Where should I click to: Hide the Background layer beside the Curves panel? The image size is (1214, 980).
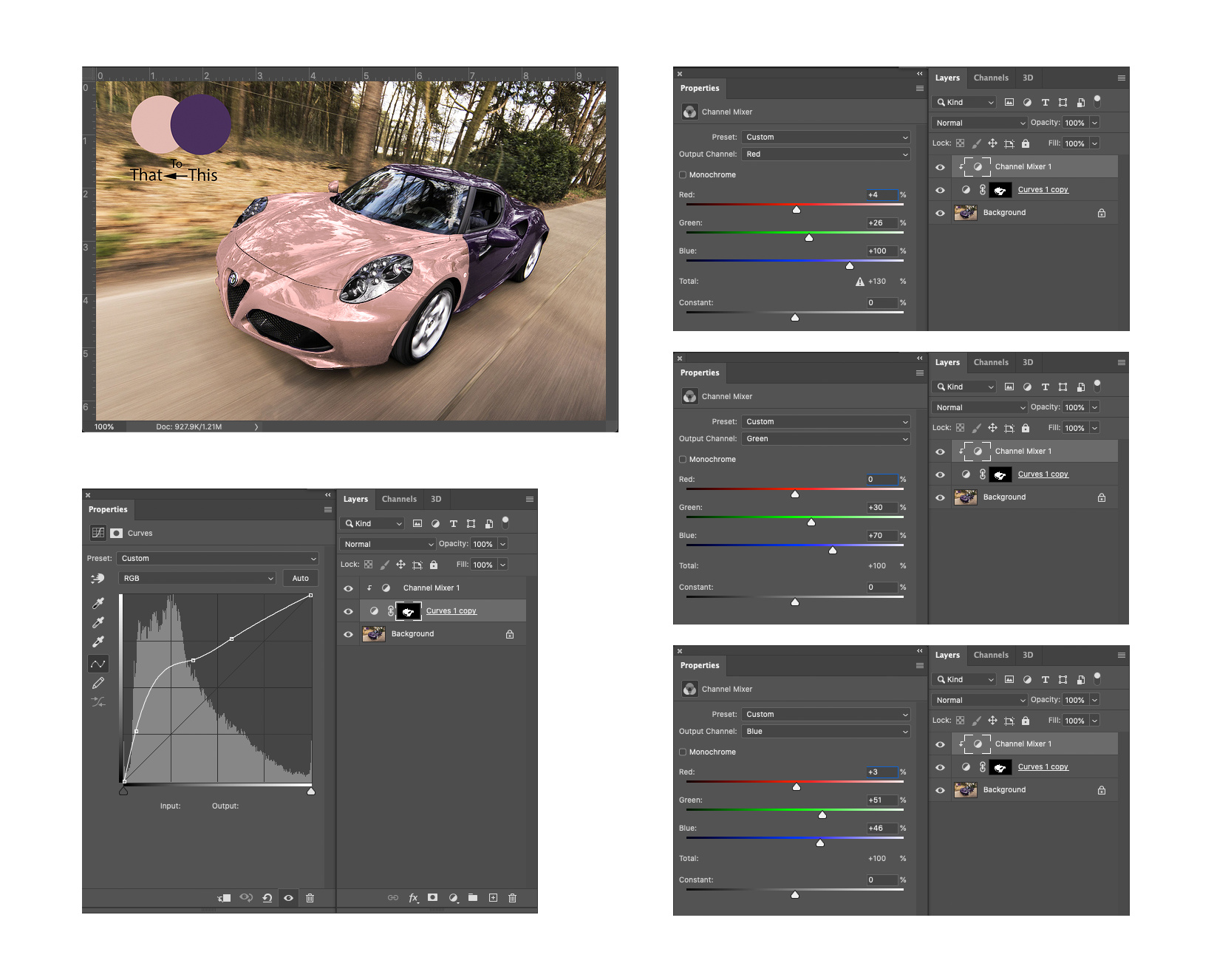tap(348, 634)
